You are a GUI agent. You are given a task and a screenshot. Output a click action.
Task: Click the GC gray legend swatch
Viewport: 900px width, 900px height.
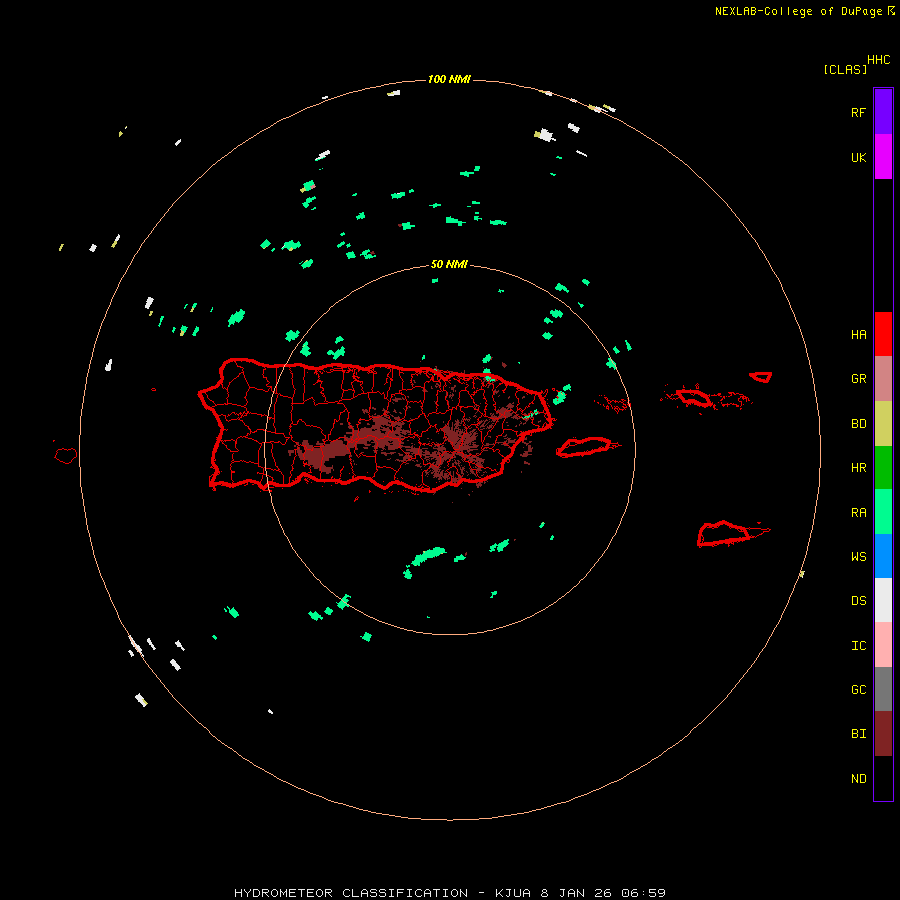click(x=883, y=689)
